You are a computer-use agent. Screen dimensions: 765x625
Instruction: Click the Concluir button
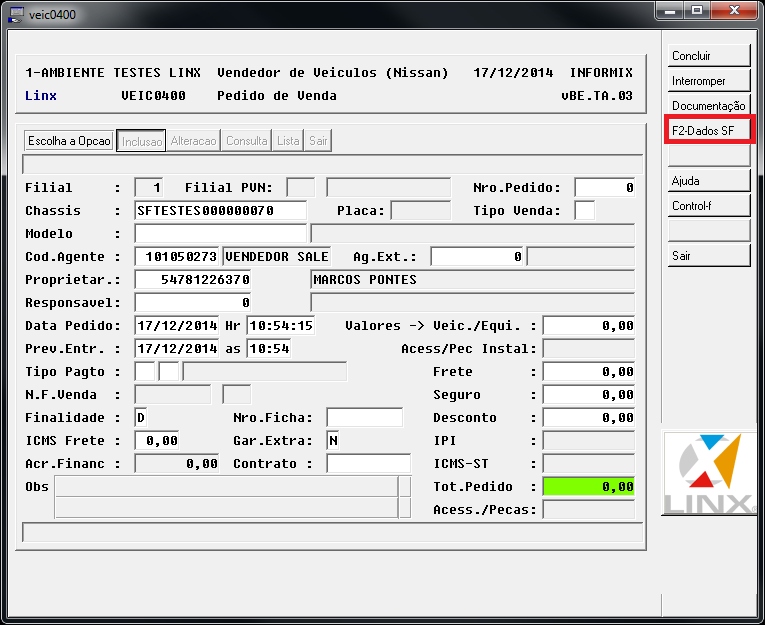708,56
